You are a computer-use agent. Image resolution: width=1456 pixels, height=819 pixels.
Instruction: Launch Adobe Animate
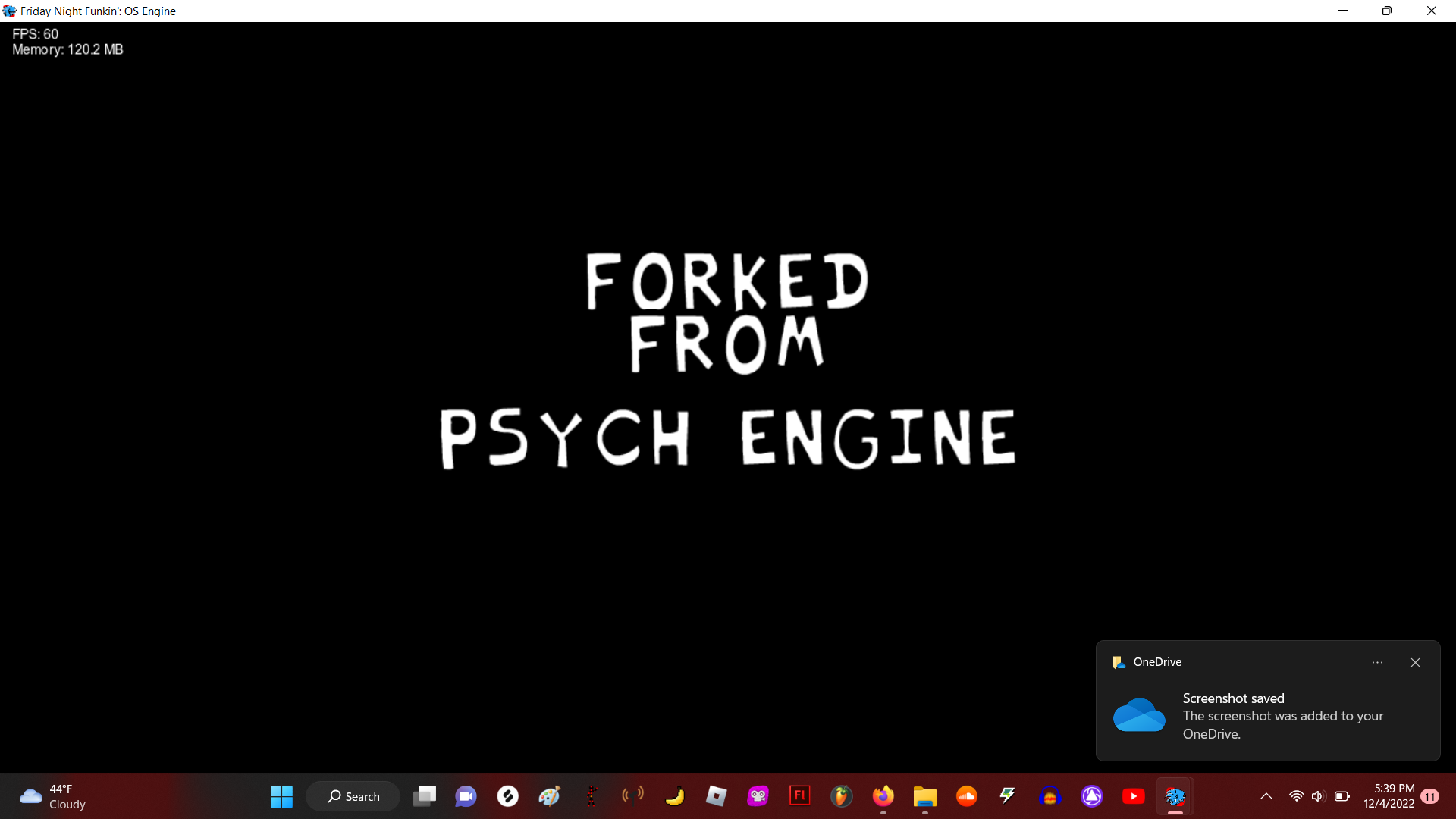(800, 796)
